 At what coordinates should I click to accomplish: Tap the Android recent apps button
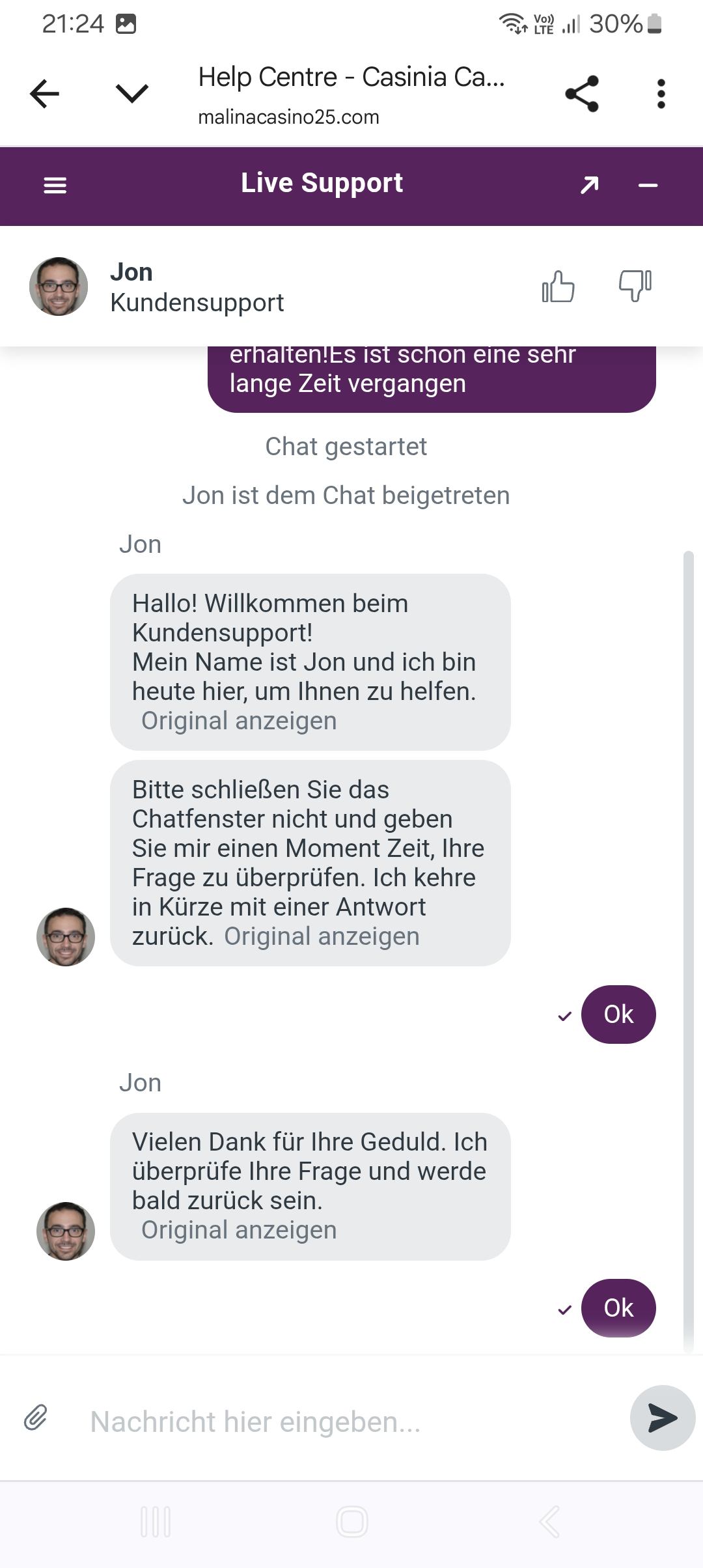tap(156, 1522)
